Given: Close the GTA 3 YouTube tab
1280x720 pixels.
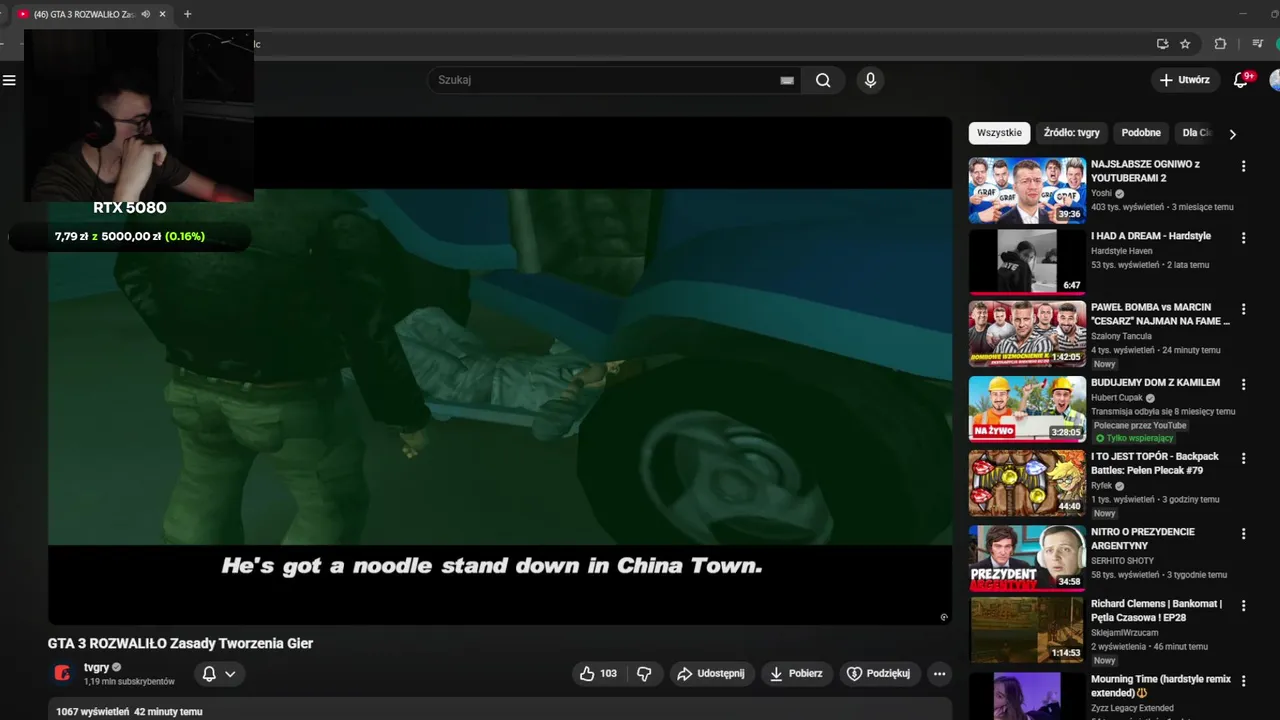Looking at the screenshot, I should pos(162,14).
